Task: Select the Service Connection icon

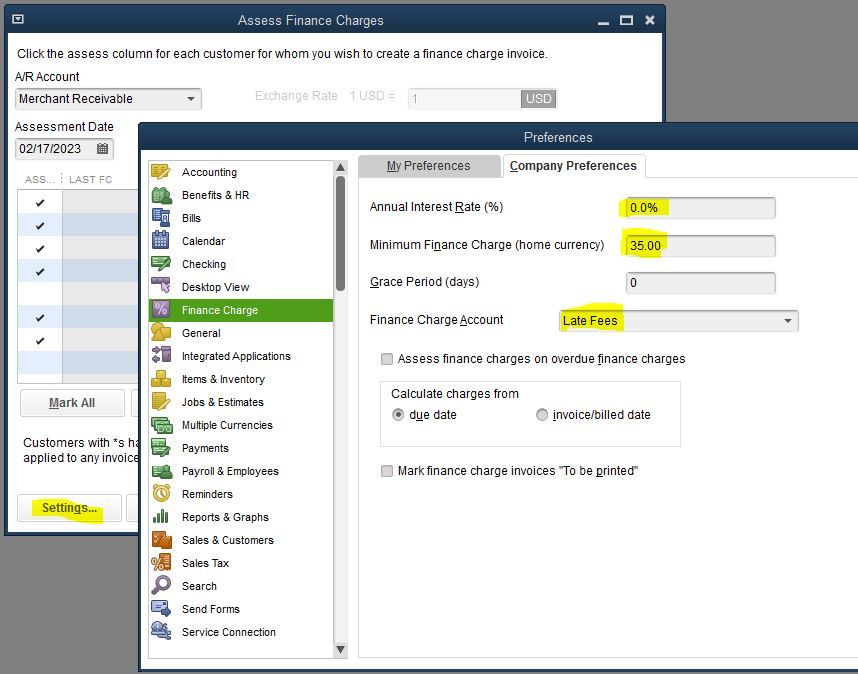Action: (161, 631)
